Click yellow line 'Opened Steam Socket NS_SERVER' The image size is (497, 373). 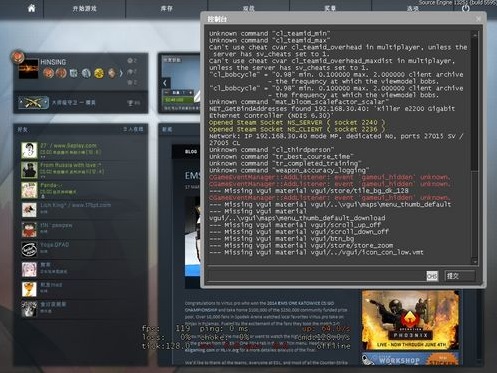pyautogui.click(x=297, y=122)
